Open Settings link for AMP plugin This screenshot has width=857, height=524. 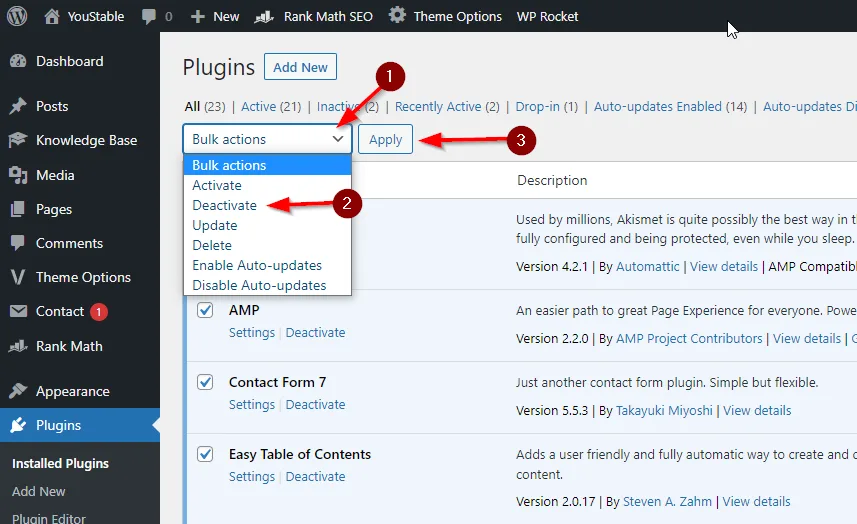coord(251,333)
